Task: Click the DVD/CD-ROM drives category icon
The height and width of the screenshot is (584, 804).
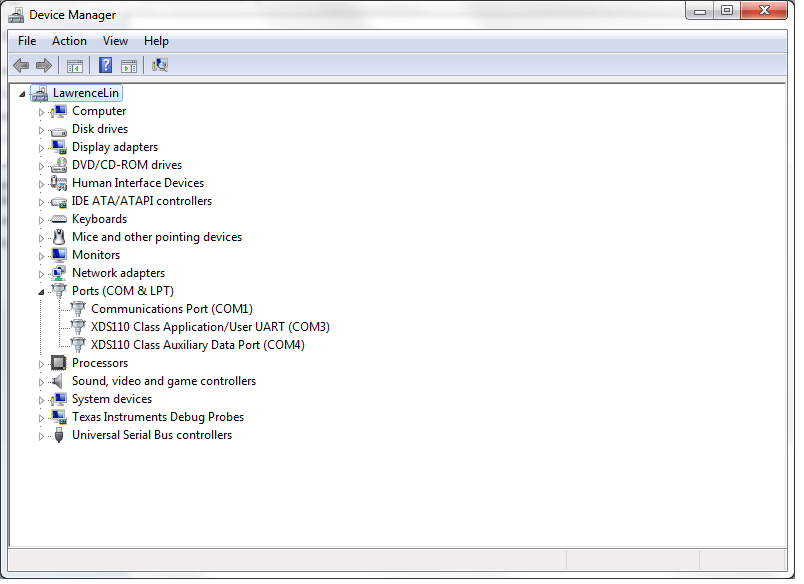Action: (x=59, y=166)
